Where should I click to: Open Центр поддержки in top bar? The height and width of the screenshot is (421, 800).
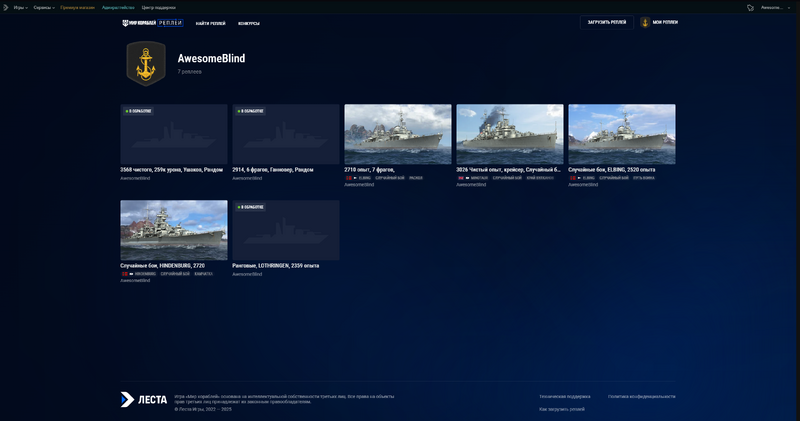[159, 8]
